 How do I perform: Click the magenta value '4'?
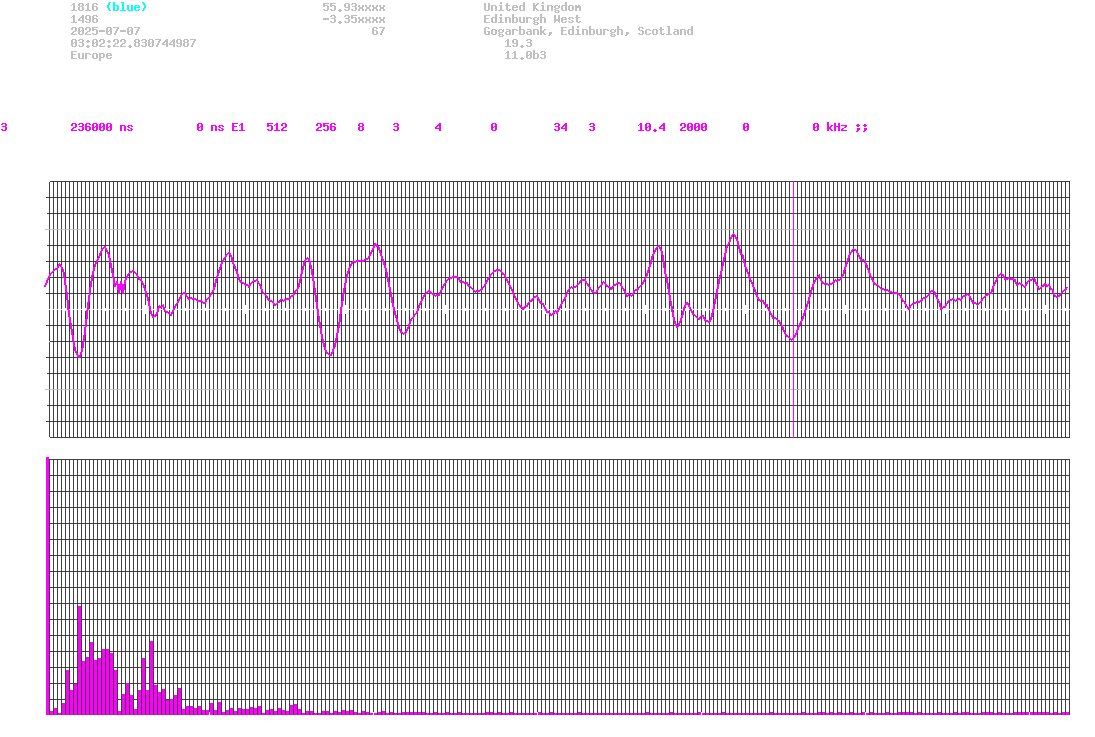438,127
